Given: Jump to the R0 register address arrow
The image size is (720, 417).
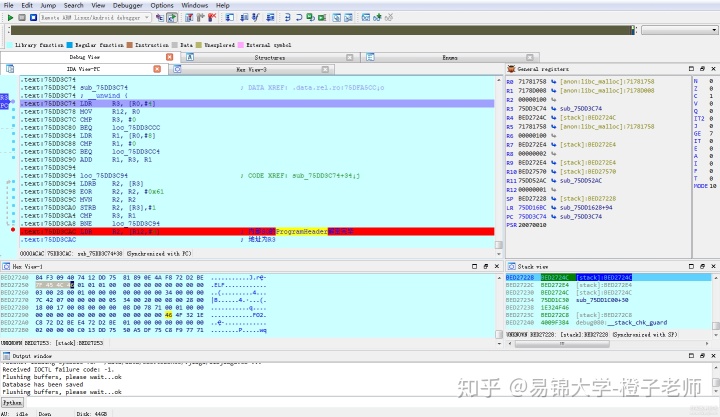Looking at the screenshot, I should [553, 81].
